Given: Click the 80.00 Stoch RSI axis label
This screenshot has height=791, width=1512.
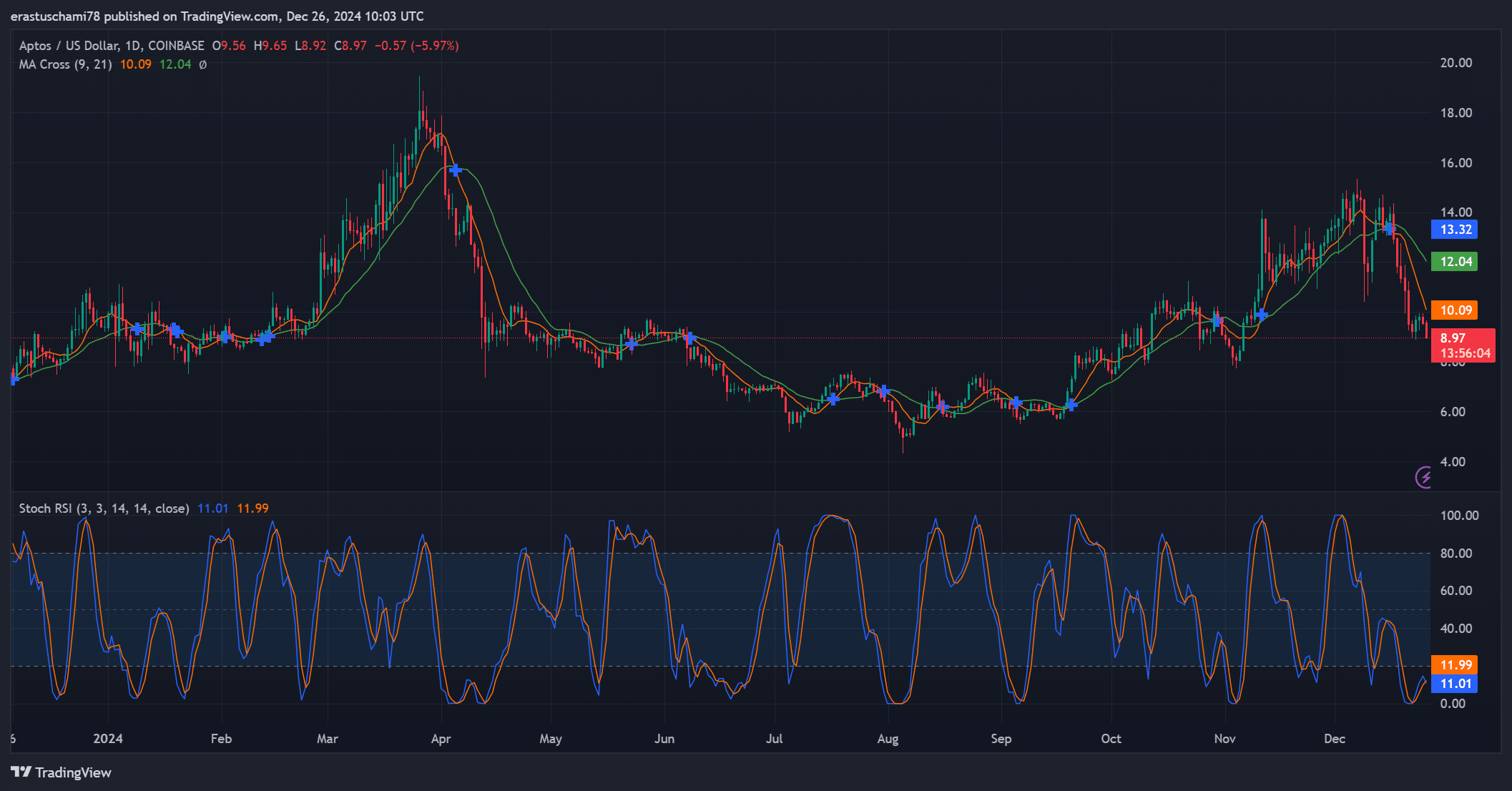Looking at the screenshot, I should coord(1456,554).
